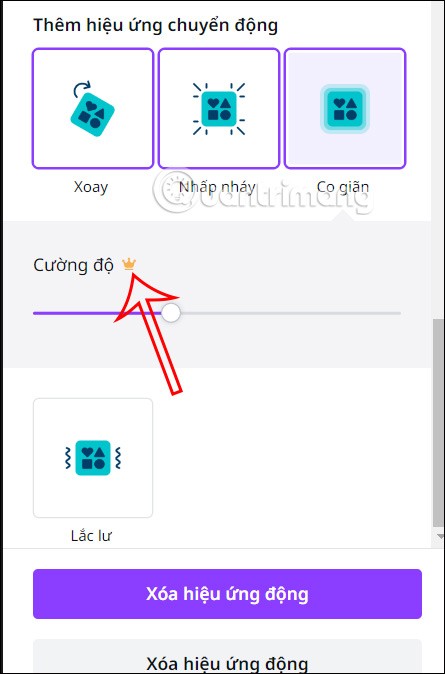Click the Thêm hiệu ứng chuyển động heading
Image resolution: width=445 pixels, height=674 pixels.
(x=156, y=25)
